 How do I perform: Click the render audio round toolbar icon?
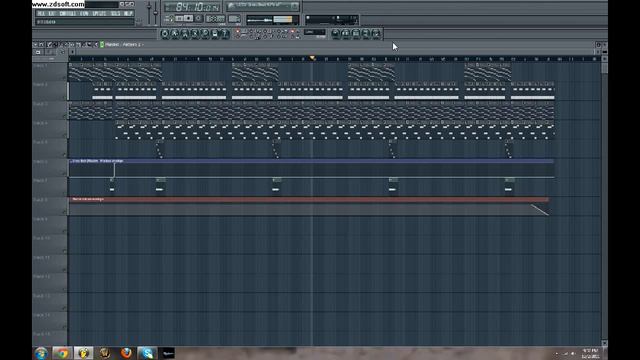[x=356, y=33]
